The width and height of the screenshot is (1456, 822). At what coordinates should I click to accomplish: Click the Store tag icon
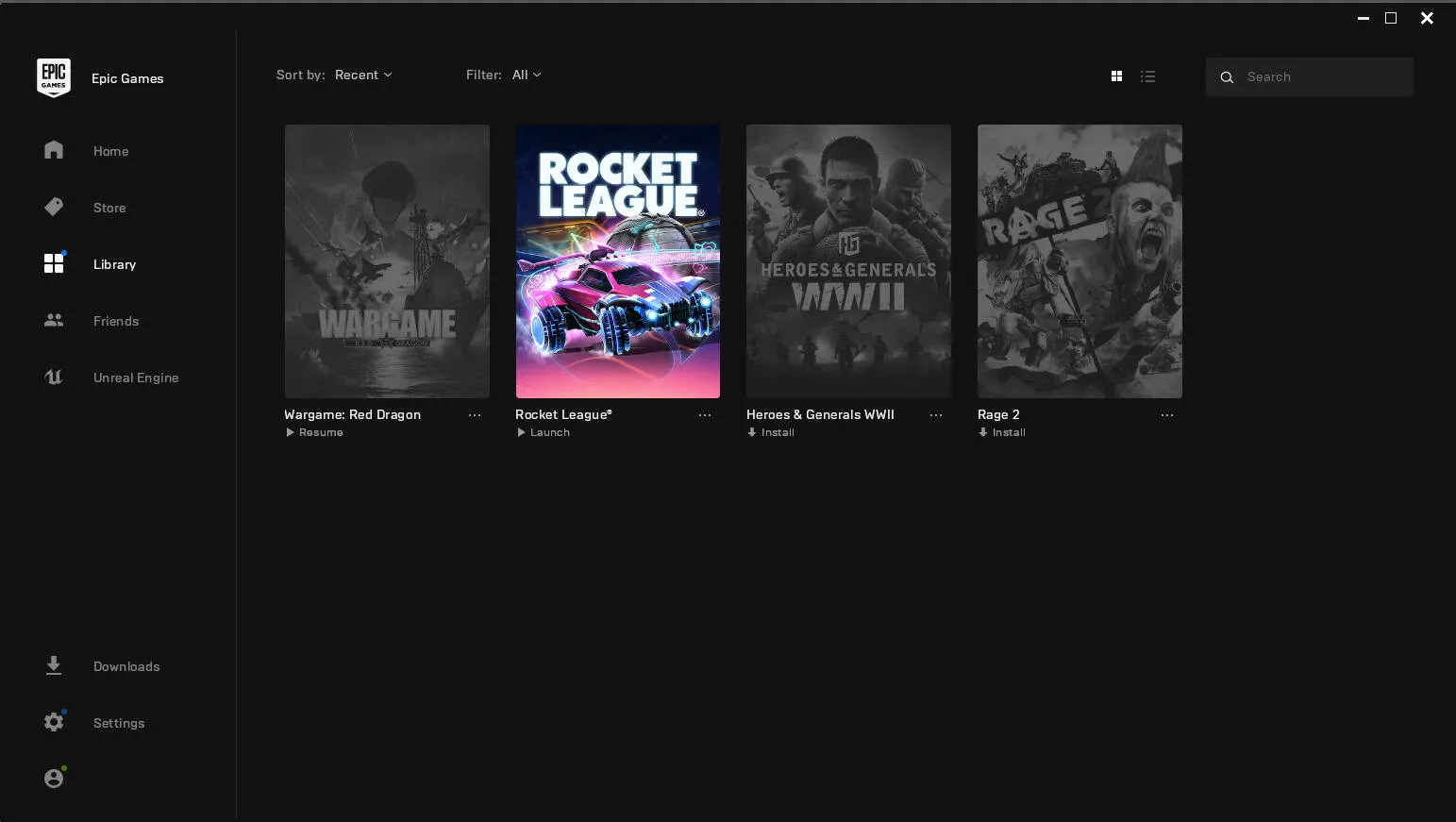[54, 207]
